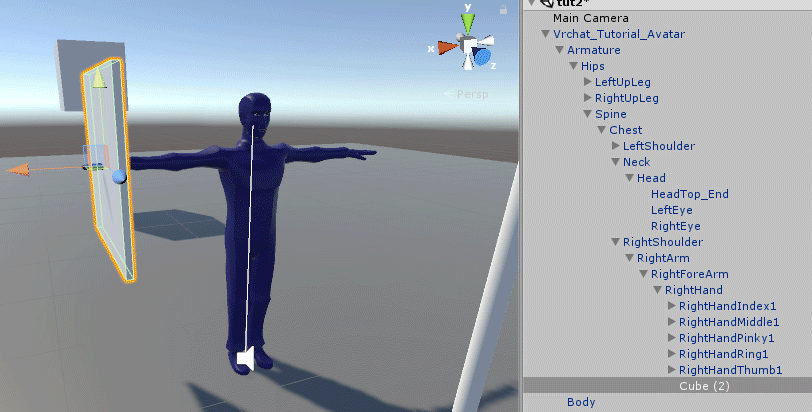Select RightShoulder in the hierarchy

[663, 242]
